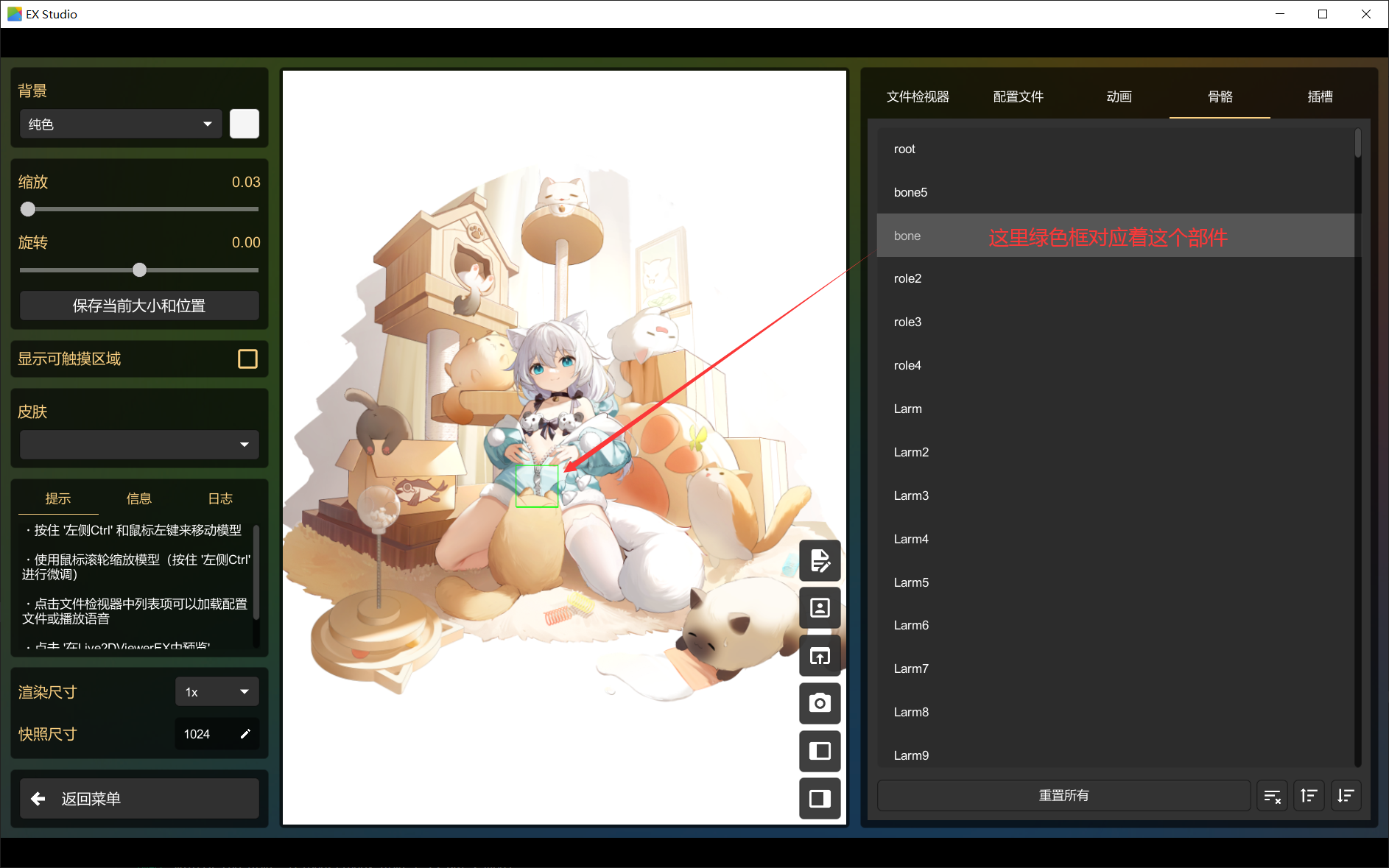Click the 旋转 slider handle
The image size is (1389, 868).
point(139,269)
